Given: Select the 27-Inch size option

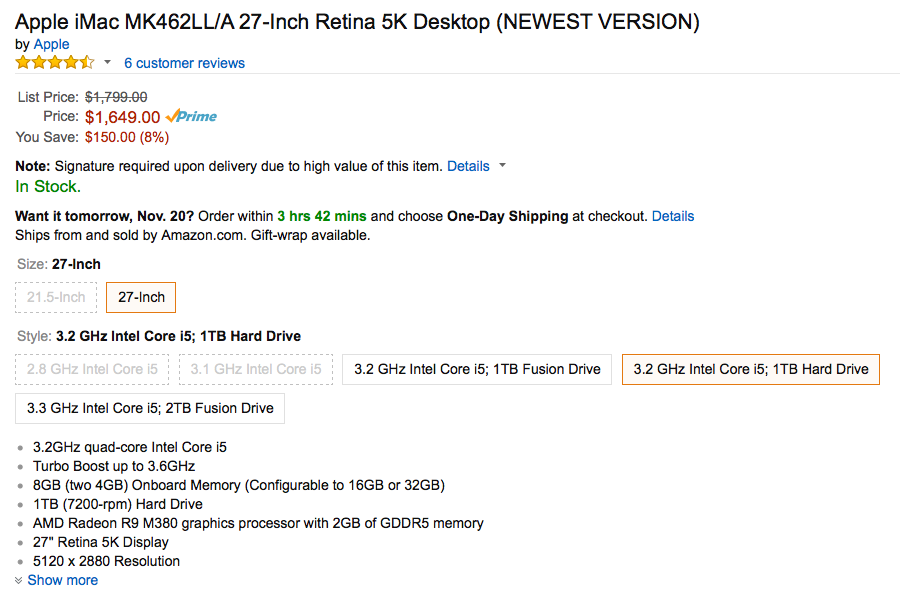Looking at the screenshot, I should pos(141,298).
